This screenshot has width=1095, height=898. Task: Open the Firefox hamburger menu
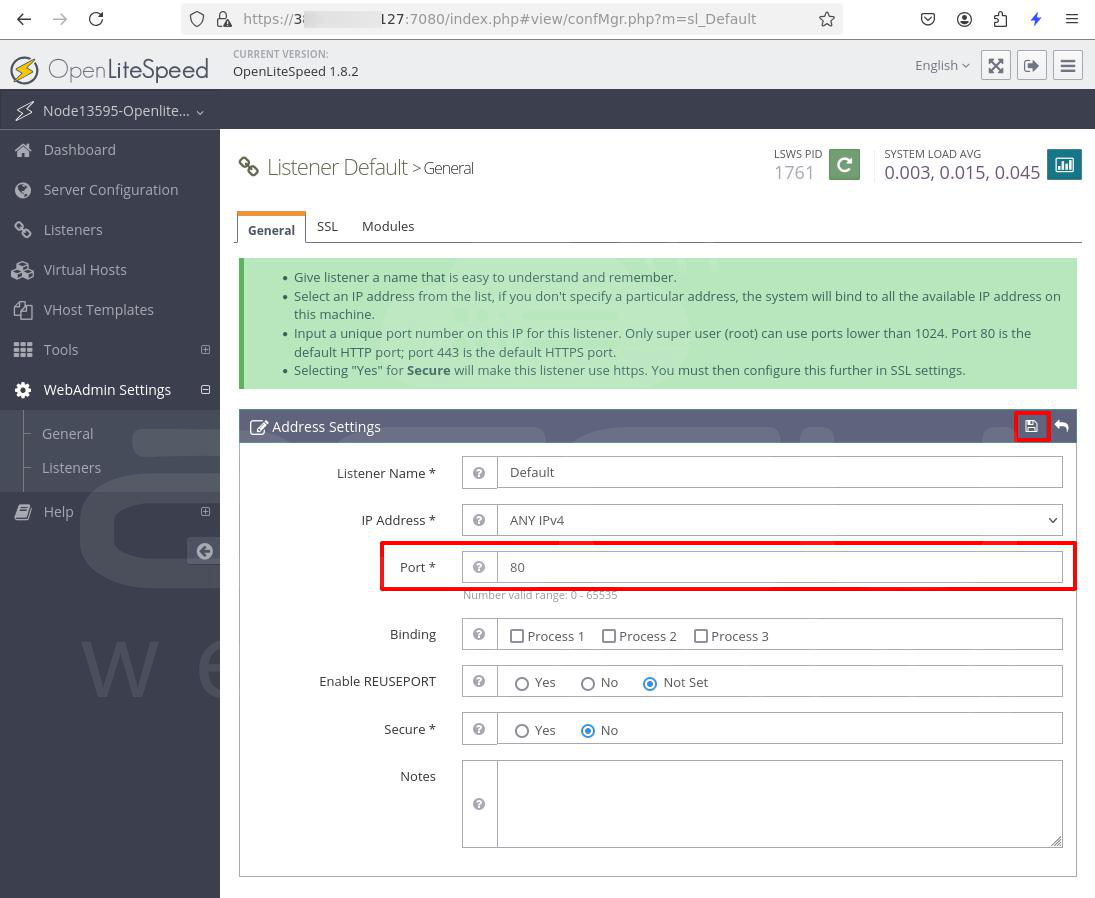[x=1071, y=19]
